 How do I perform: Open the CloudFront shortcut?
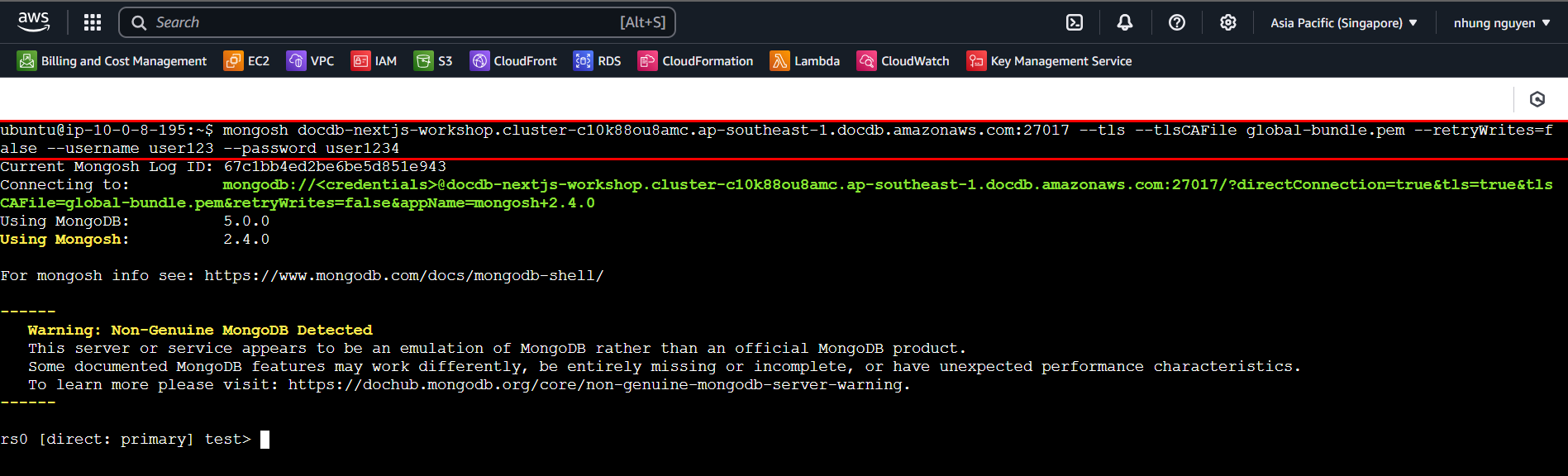[x=513, y=61]
